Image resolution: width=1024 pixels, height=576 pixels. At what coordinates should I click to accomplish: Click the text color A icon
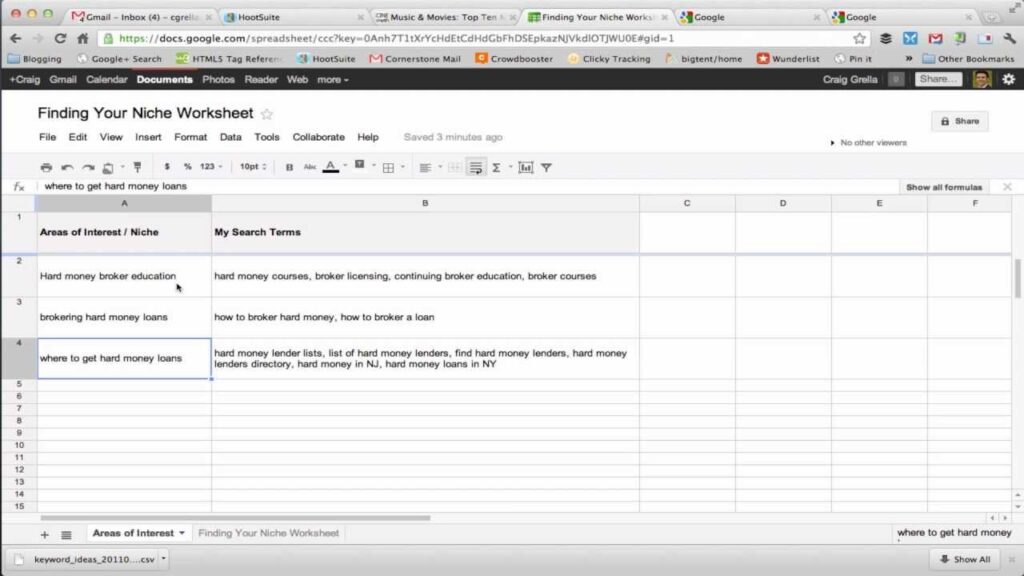click(331, 167)
